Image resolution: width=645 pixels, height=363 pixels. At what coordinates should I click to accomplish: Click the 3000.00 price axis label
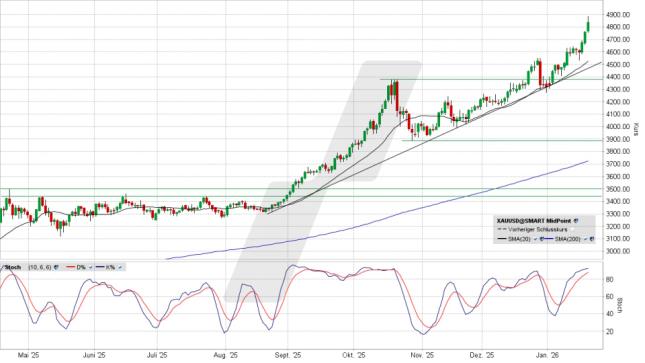617,251
